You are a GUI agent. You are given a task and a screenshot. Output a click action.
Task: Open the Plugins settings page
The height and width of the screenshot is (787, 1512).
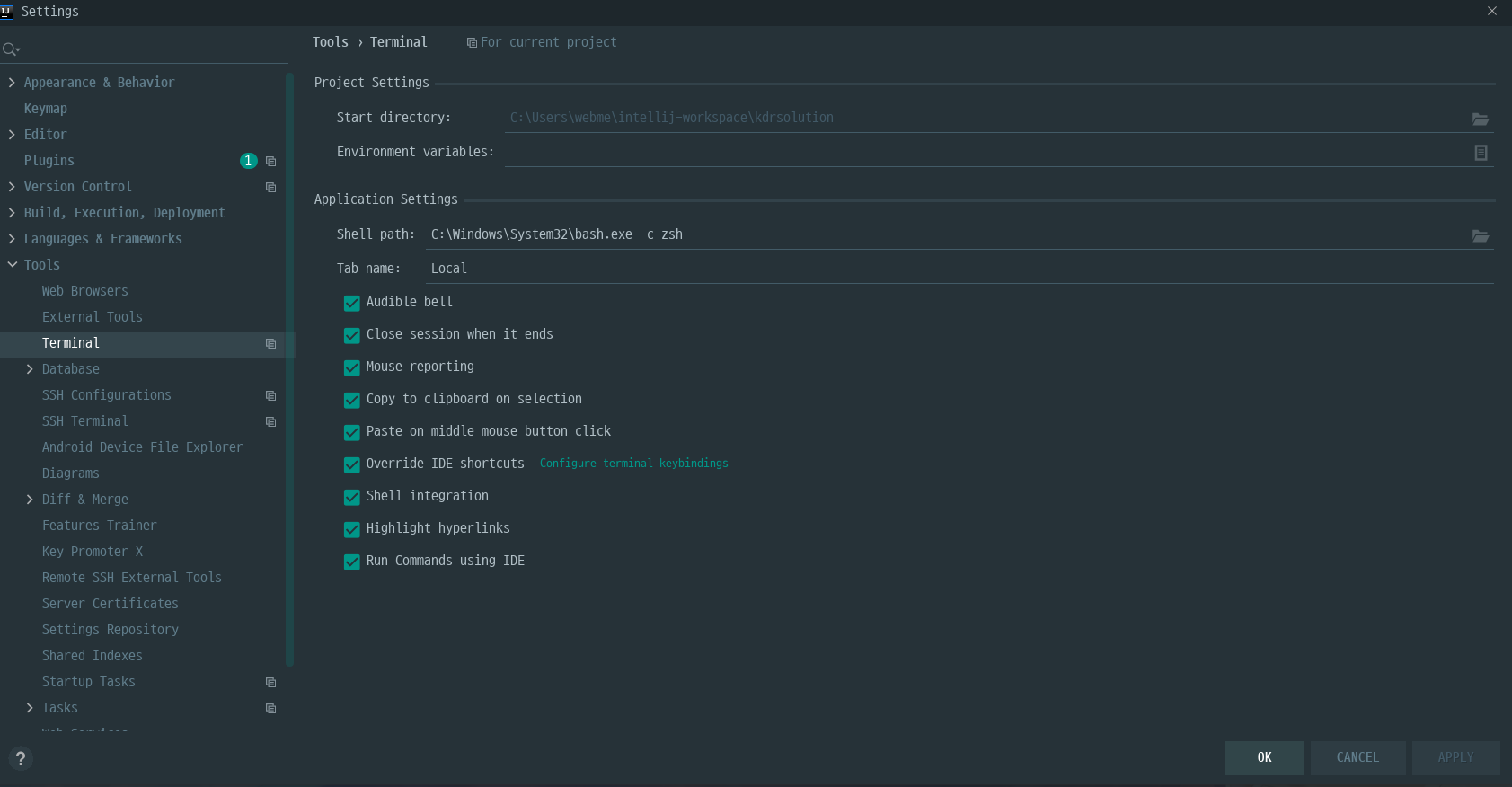49,161
